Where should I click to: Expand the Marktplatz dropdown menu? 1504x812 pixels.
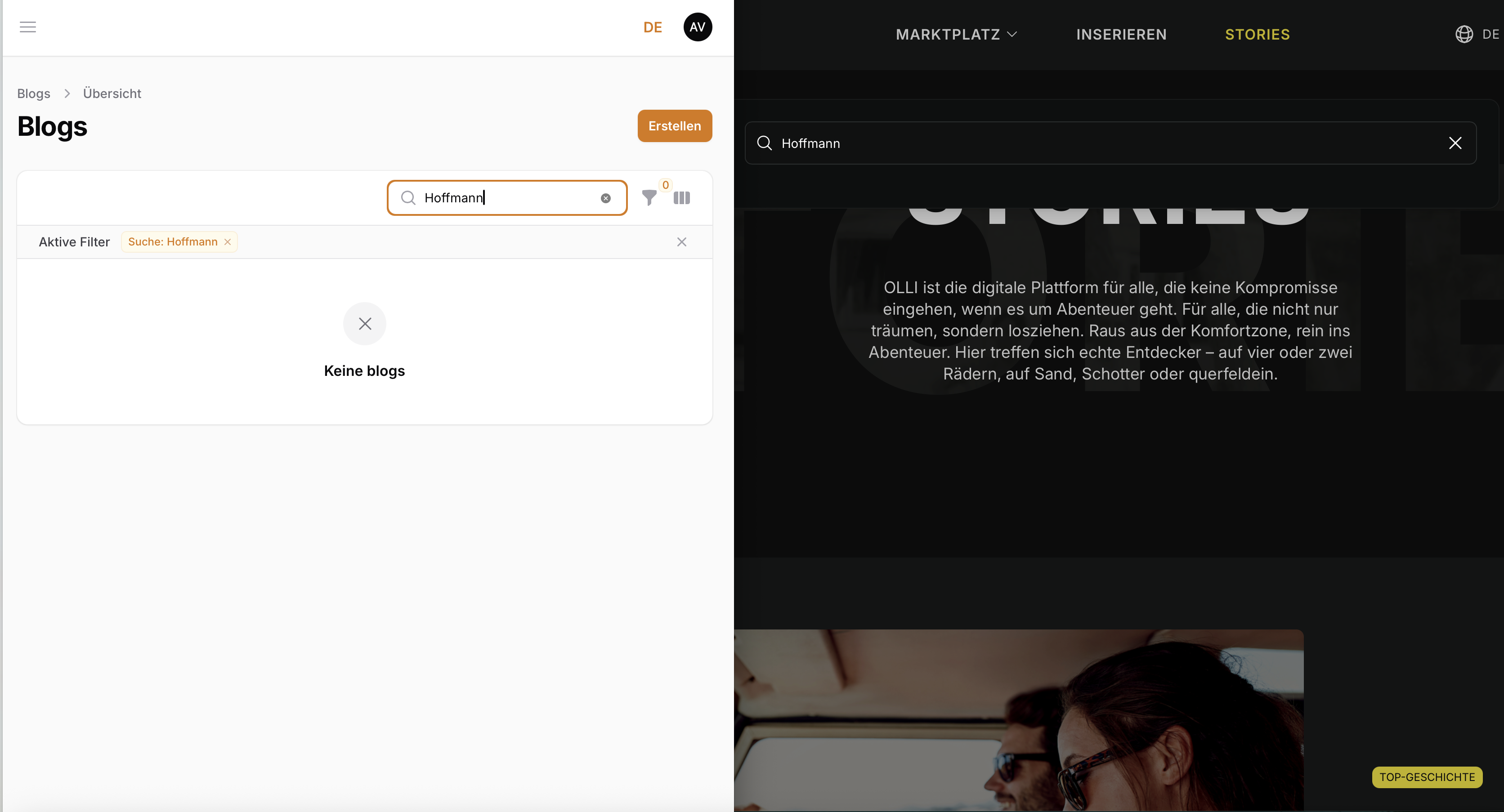point(956,35)
